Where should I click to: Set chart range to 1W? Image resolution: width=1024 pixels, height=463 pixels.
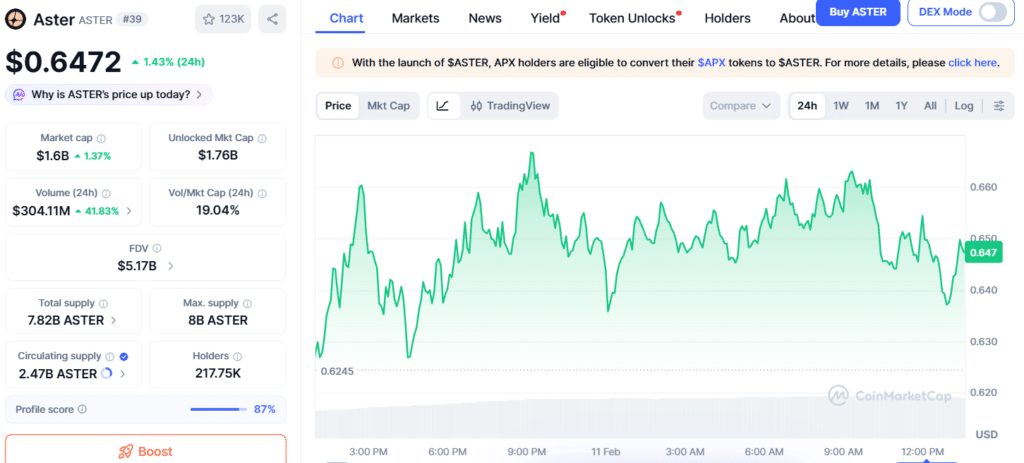pyautogui.click(x=841, y=106)
